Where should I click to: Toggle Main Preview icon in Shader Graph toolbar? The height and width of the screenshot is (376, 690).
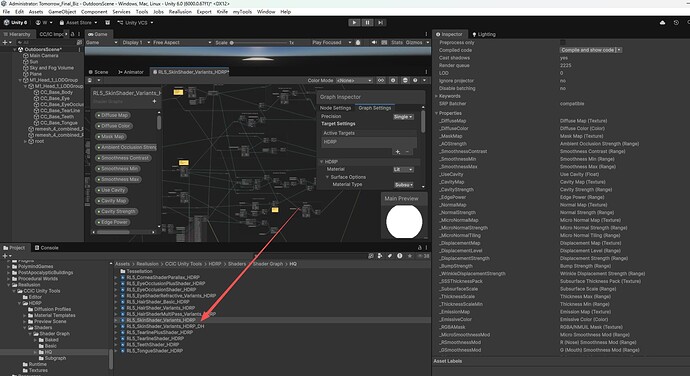tap(405, 81)
